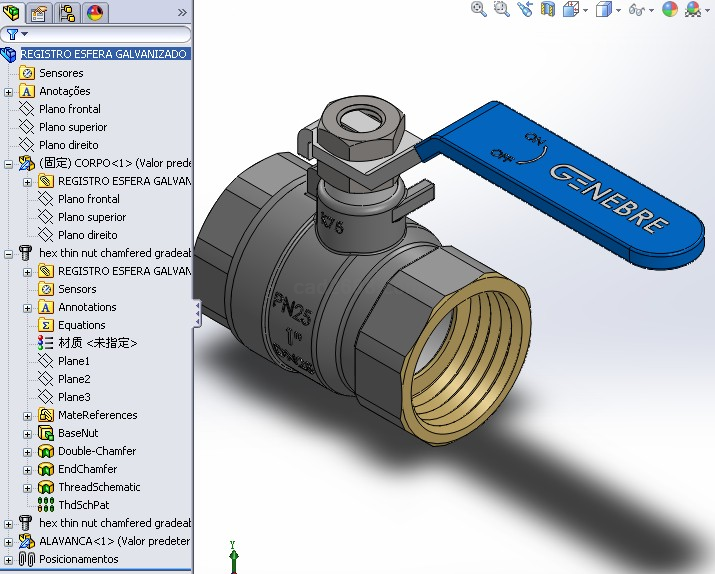This screenshot has height=574, width=715.
Task: Open the DisplayManager tab
Action: click(95, 13)
